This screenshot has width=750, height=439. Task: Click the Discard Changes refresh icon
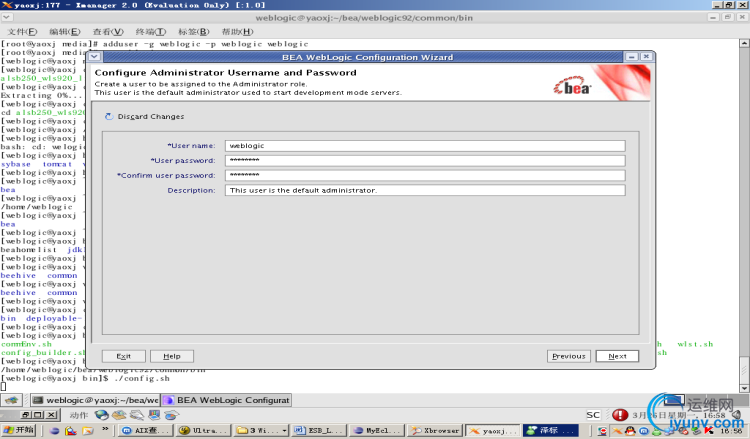click(x=109, y=116)
